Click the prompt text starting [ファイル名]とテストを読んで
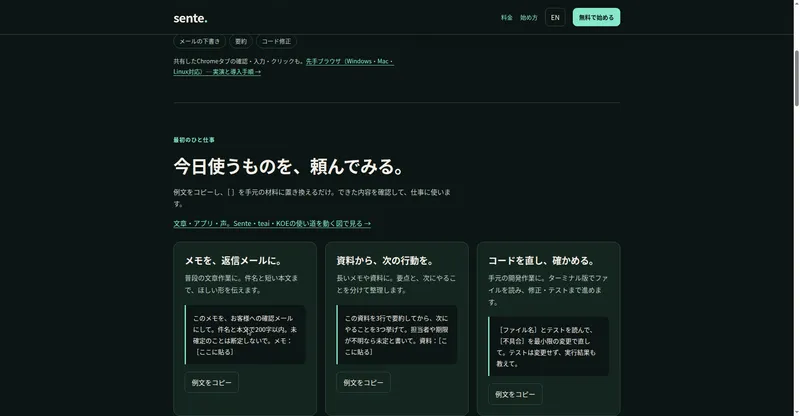Image resolution: width=800 pixels, height=416 pixels. (548, 347)
